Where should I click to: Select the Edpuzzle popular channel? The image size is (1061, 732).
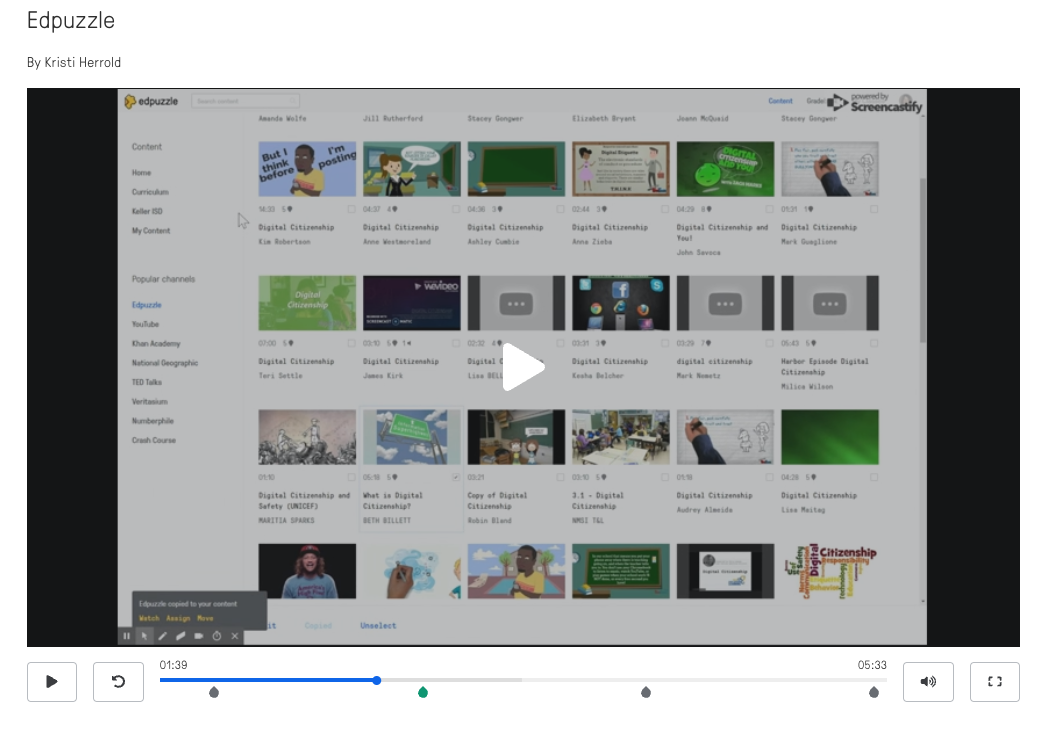coord(146,305)
